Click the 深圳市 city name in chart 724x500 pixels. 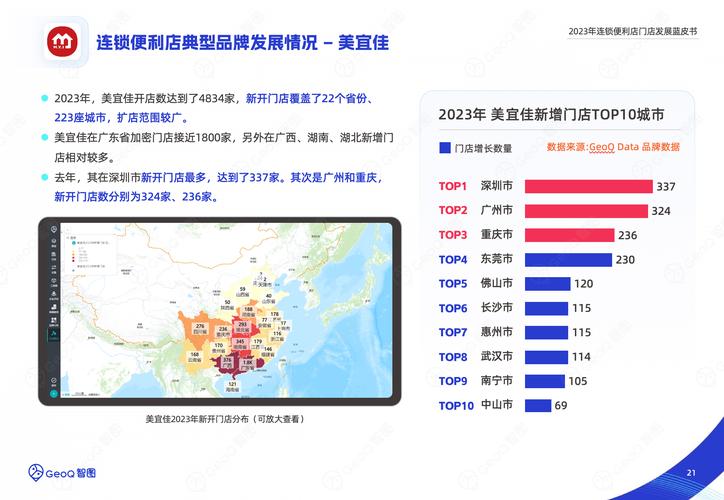coord(497,186)
